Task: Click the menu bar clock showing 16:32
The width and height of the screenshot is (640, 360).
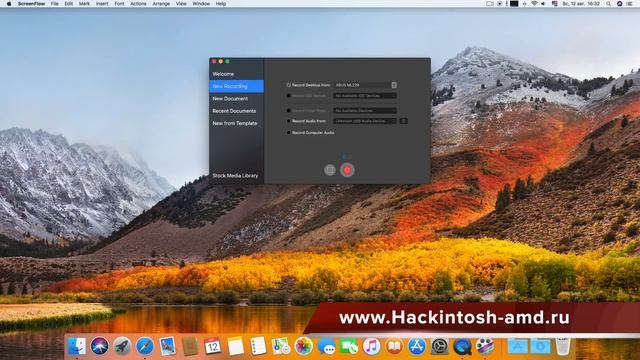Action: pyautogui.click(x=581, y=4)
